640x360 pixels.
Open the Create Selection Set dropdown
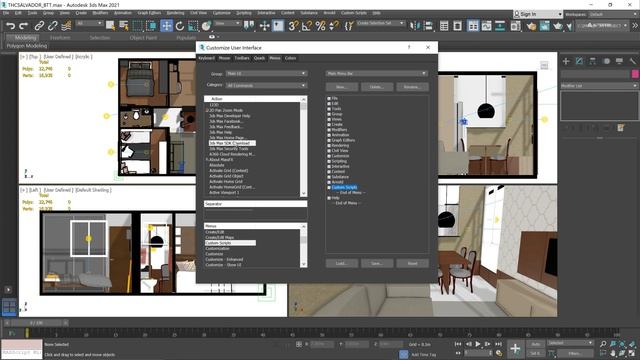380,24
